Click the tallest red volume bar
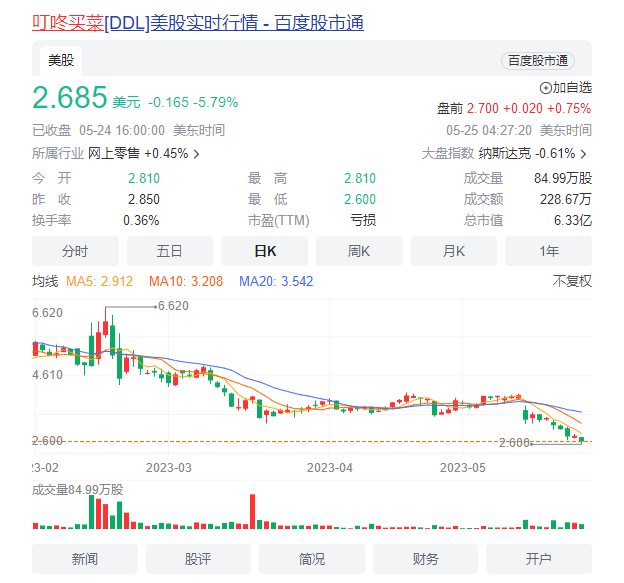This screenshot has height=583, width=624. click(253, 511)
